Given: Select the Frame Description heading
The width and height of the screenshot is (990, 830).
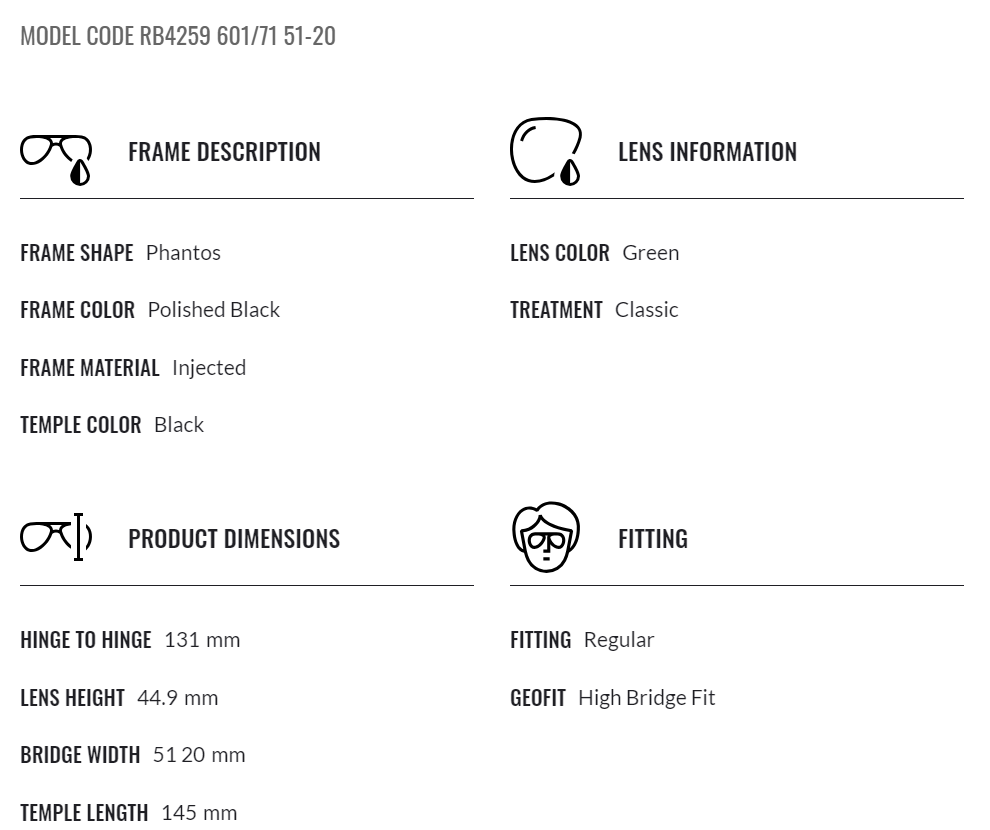Looking at the screenshot, I should pyautogui.click(x=224, y=152).
